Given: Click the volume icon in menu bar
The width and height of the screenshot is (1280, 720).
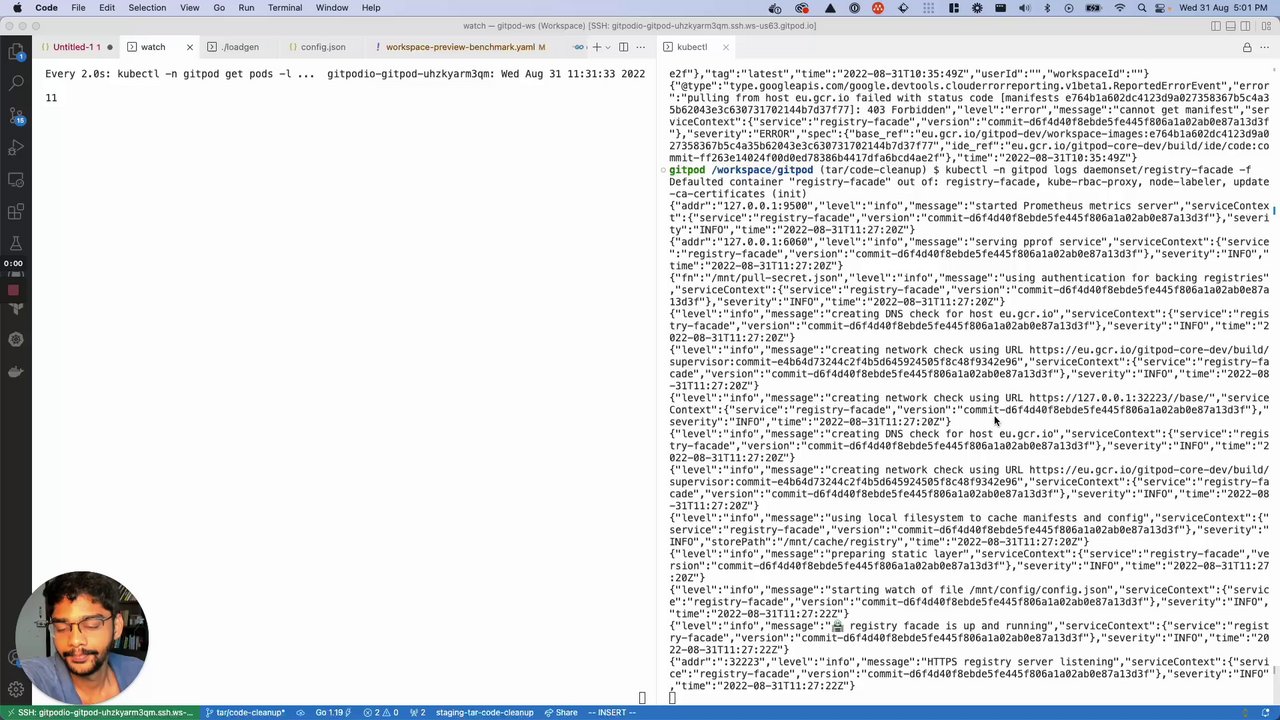Looking at the screenshot, I should click(x=1023, y=8).
